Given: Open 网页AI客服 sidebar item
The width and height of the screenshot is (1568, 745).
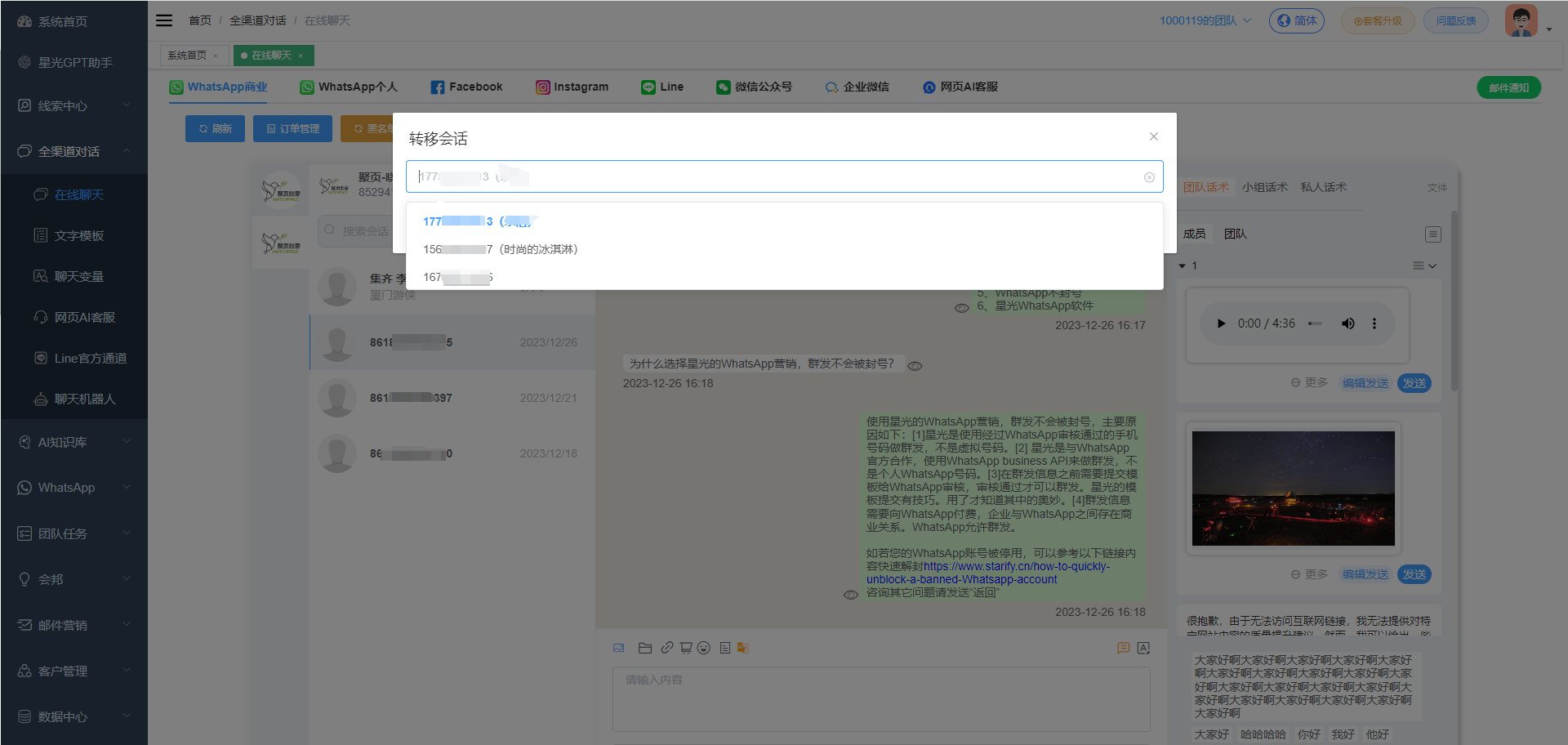Looking at the screenshot, I should point(73,317).
